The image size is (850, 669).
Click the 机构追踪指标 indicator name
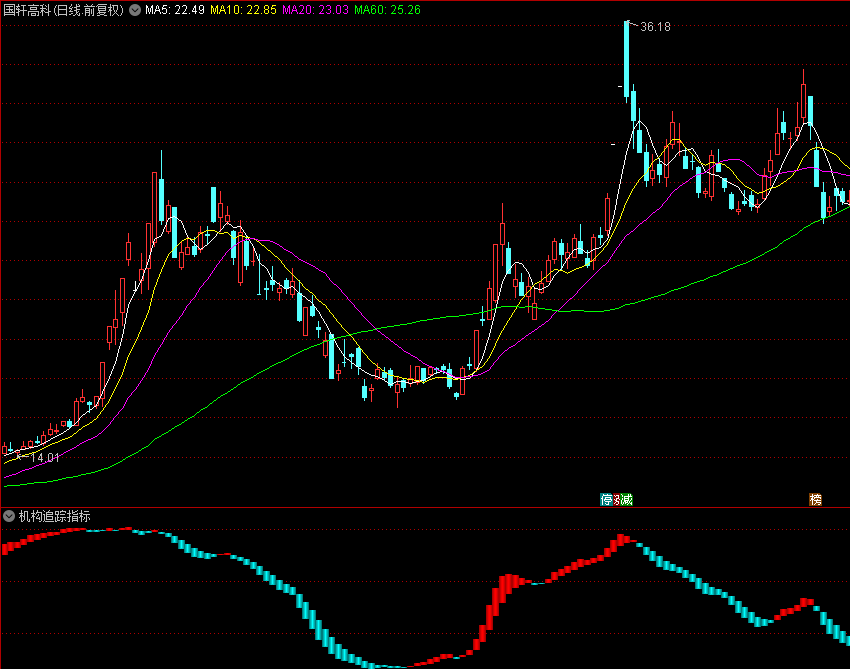pos(54,516)
